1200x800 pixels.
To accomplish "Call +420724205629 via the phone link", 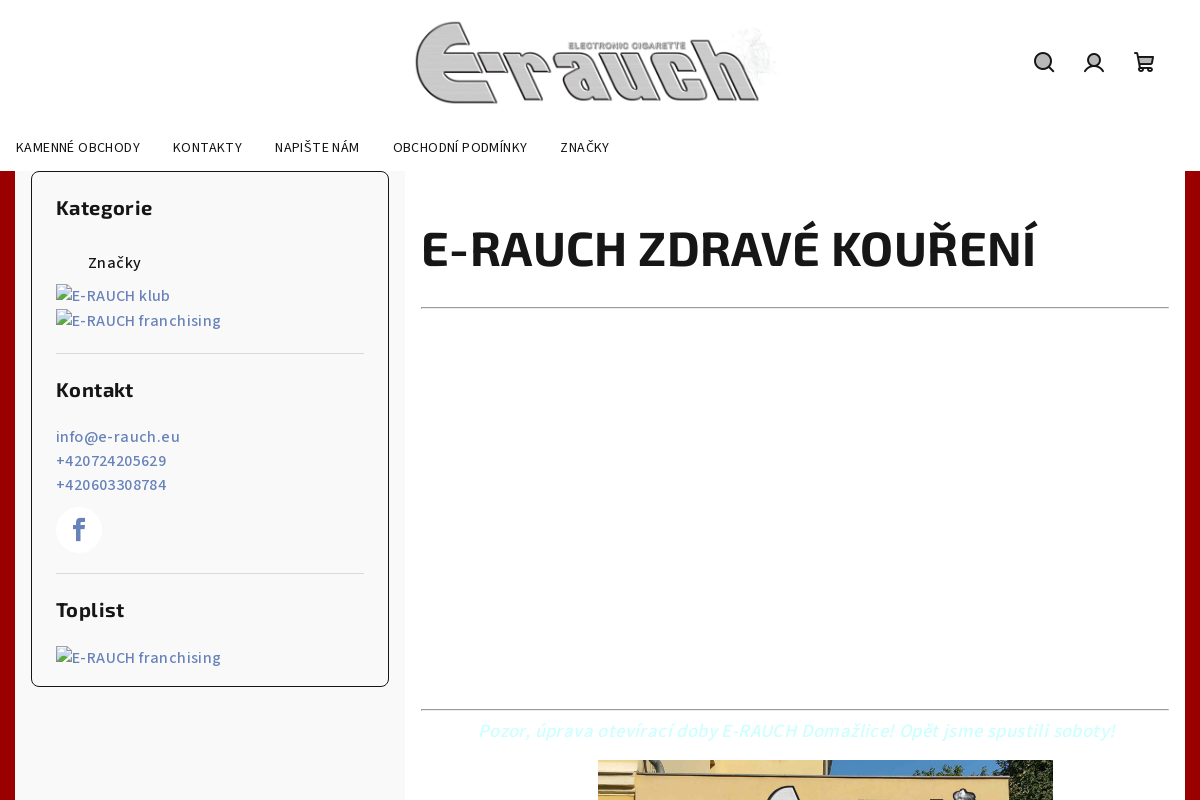I will click(111, 460).
